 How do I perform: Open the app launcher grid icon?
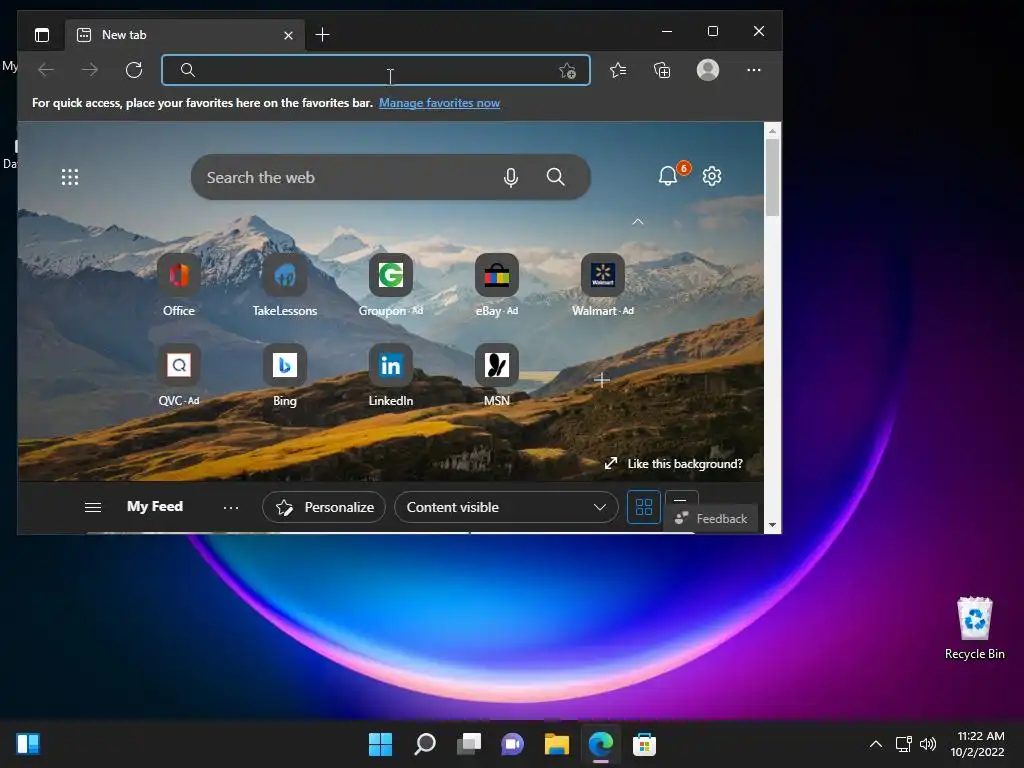tap(70, 177)
